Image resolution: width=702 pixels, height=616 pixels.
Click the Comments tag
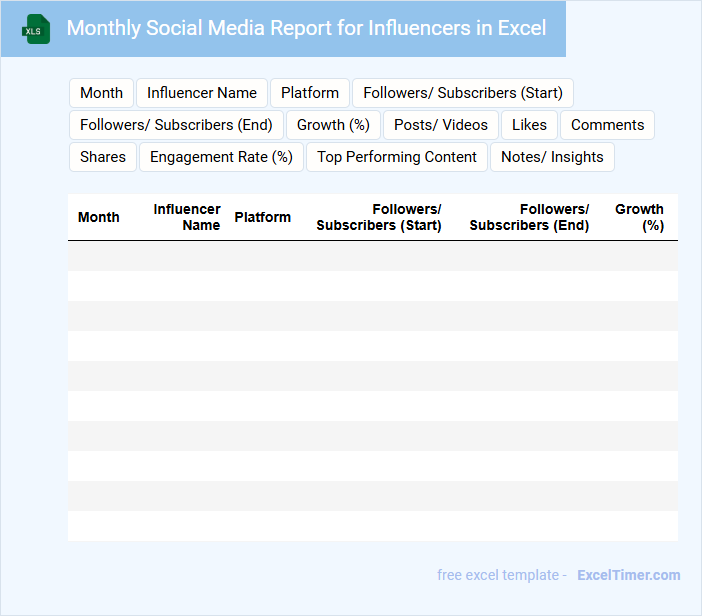607,125
